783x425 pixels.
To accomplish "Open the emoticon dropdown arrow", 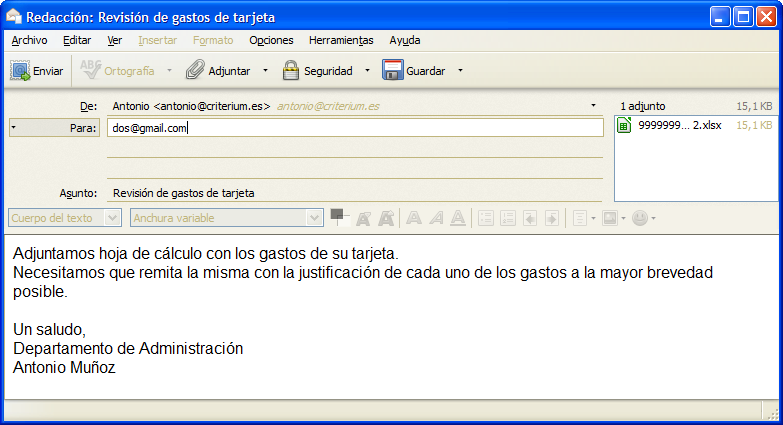I will [653, 218].
